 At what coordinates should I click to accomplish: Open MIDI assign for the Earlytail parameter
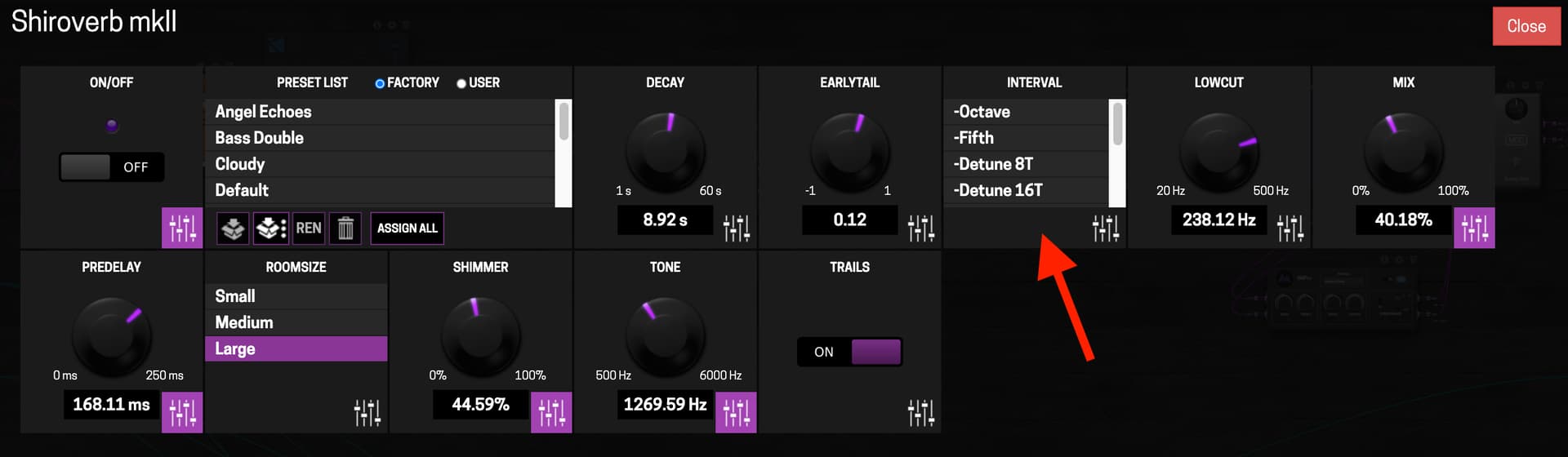[920, 228]
